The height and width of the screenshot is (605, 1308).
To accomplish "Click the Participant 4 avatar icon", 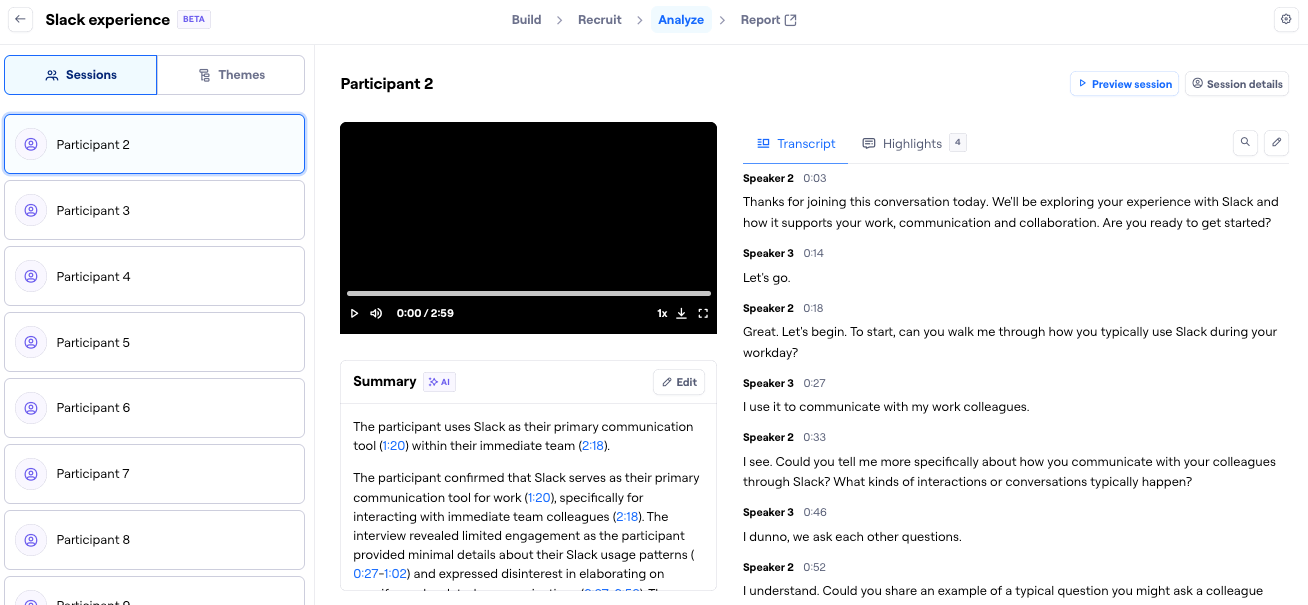I will click(x=31, y=276).
